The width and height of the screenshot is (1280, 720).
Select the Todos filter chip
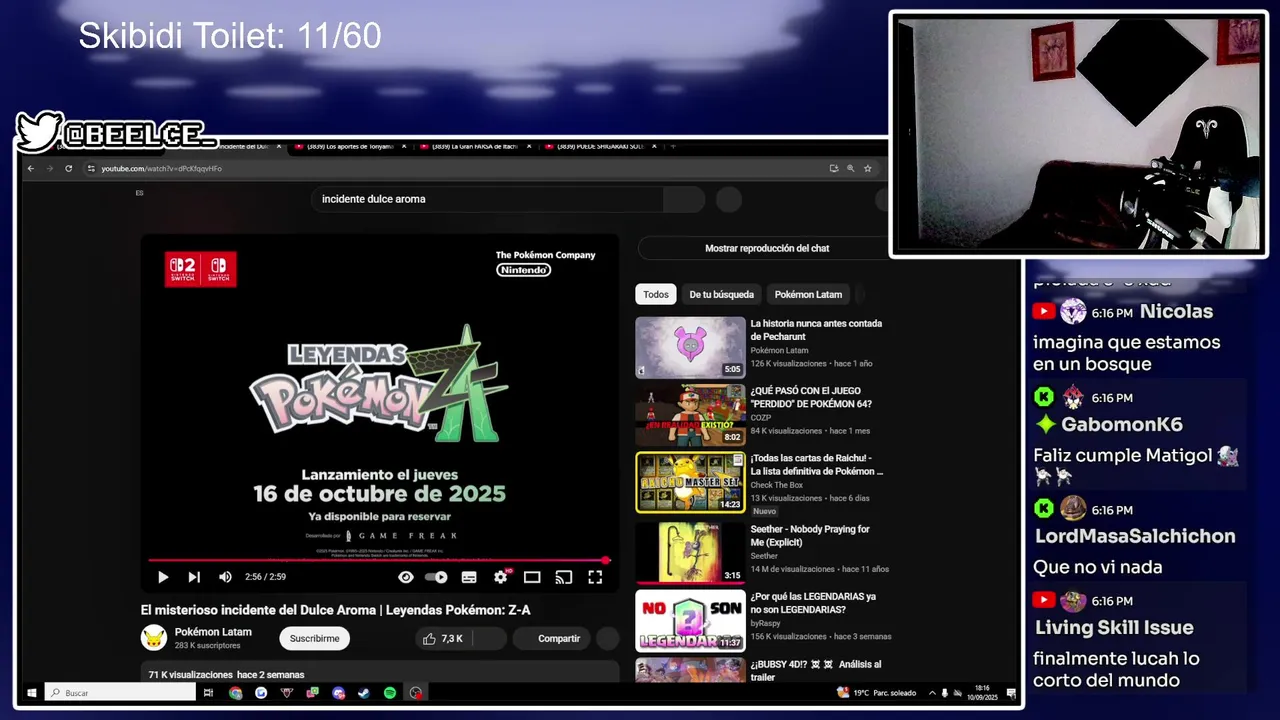tap(656, 294)
